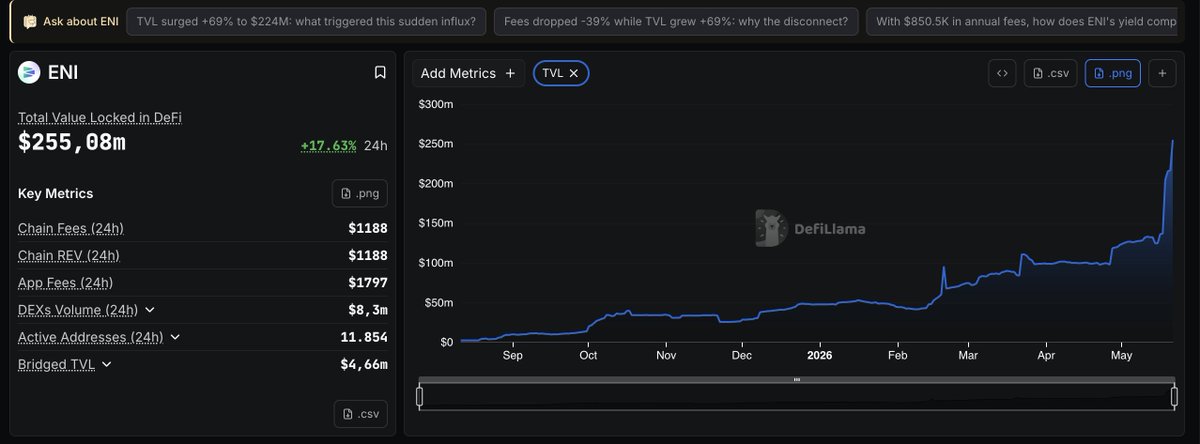Grab the right range slider handle

tap(1174, 397)
